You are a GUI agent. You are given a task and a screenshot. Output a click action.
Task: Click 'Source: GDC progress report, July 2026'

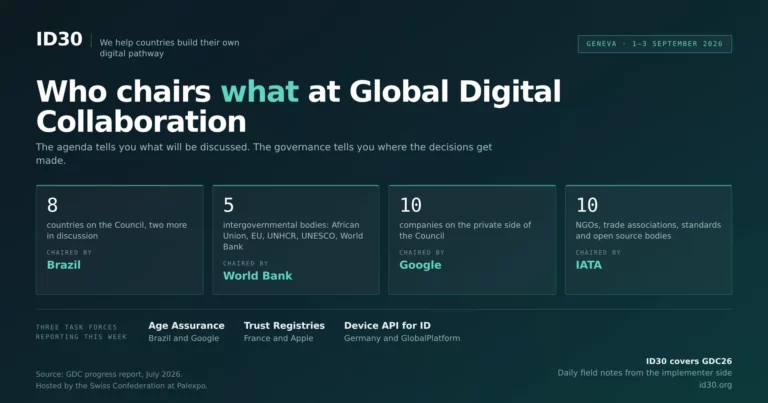pyautogui.click(x=109, y=374)
